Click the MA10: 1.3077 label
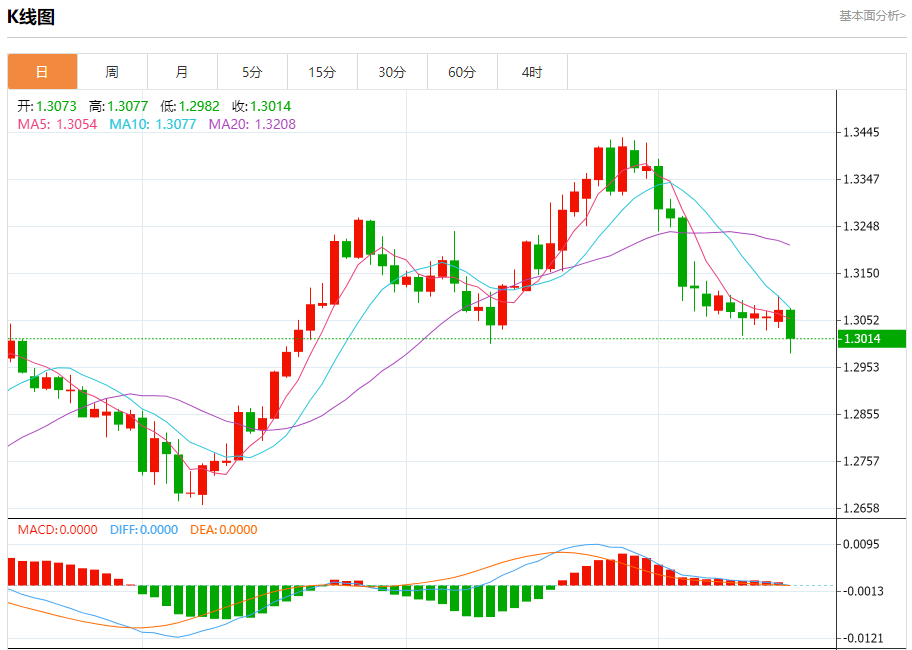The height and width of the screenshot is (650, 912). coord(153,124)
